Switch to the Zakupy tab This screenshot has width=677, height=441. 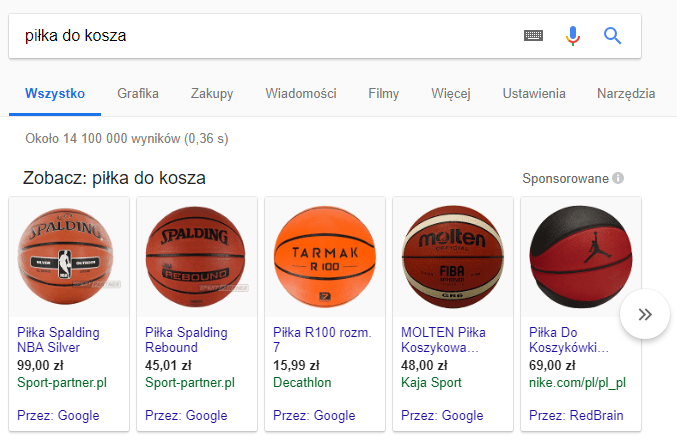click(x=212, y=94)
